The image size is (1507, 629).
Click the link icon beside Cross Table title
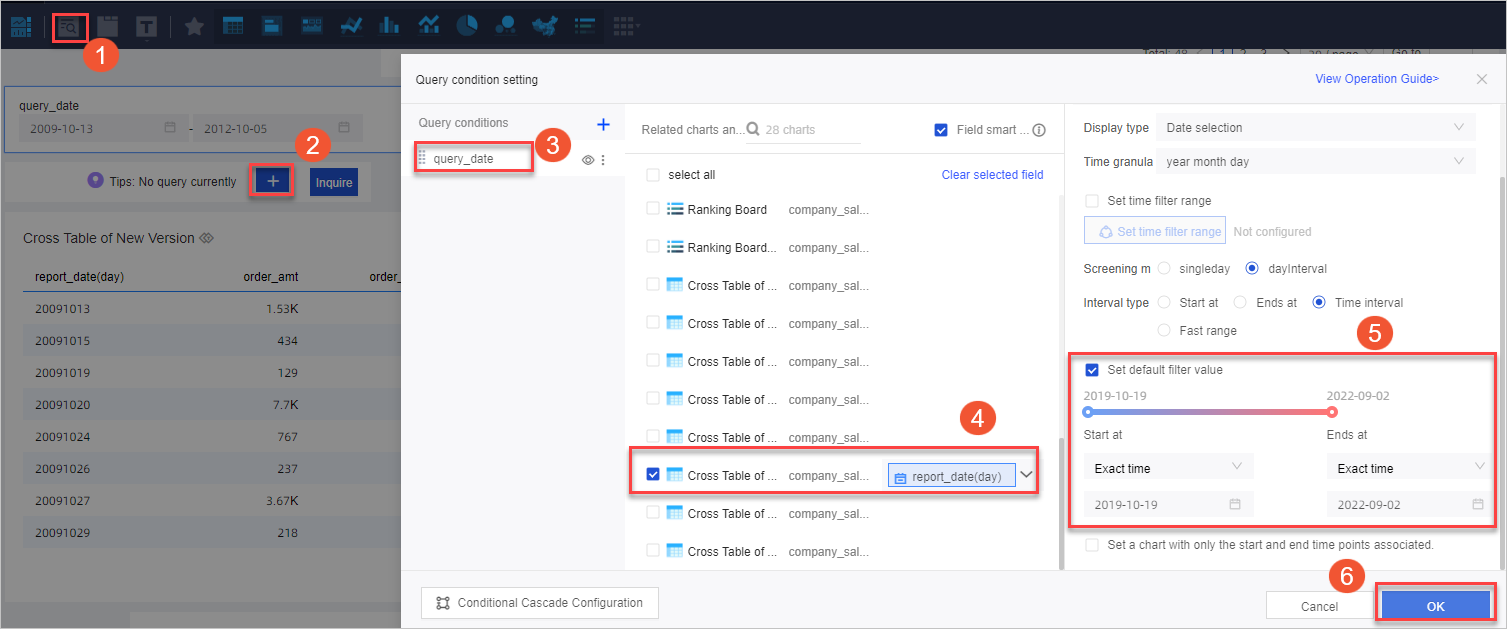[x=207, y=238]
